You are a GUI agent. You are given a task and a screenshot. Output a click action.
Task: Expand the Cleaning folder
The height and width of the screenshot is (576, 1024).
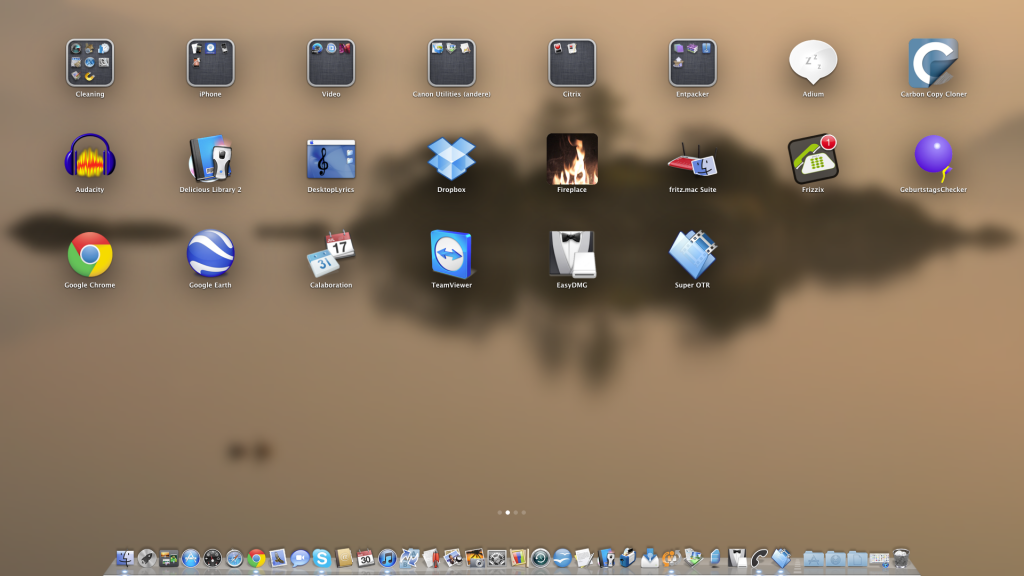(90, 63)
